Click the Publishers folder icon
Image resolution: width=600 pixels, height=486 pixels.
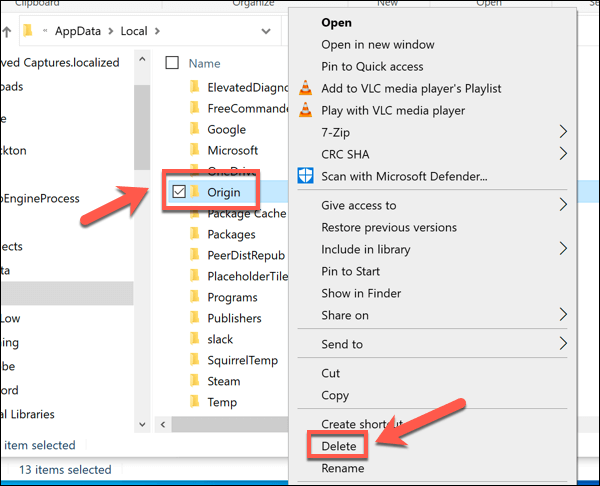click(x=195, y=317)
